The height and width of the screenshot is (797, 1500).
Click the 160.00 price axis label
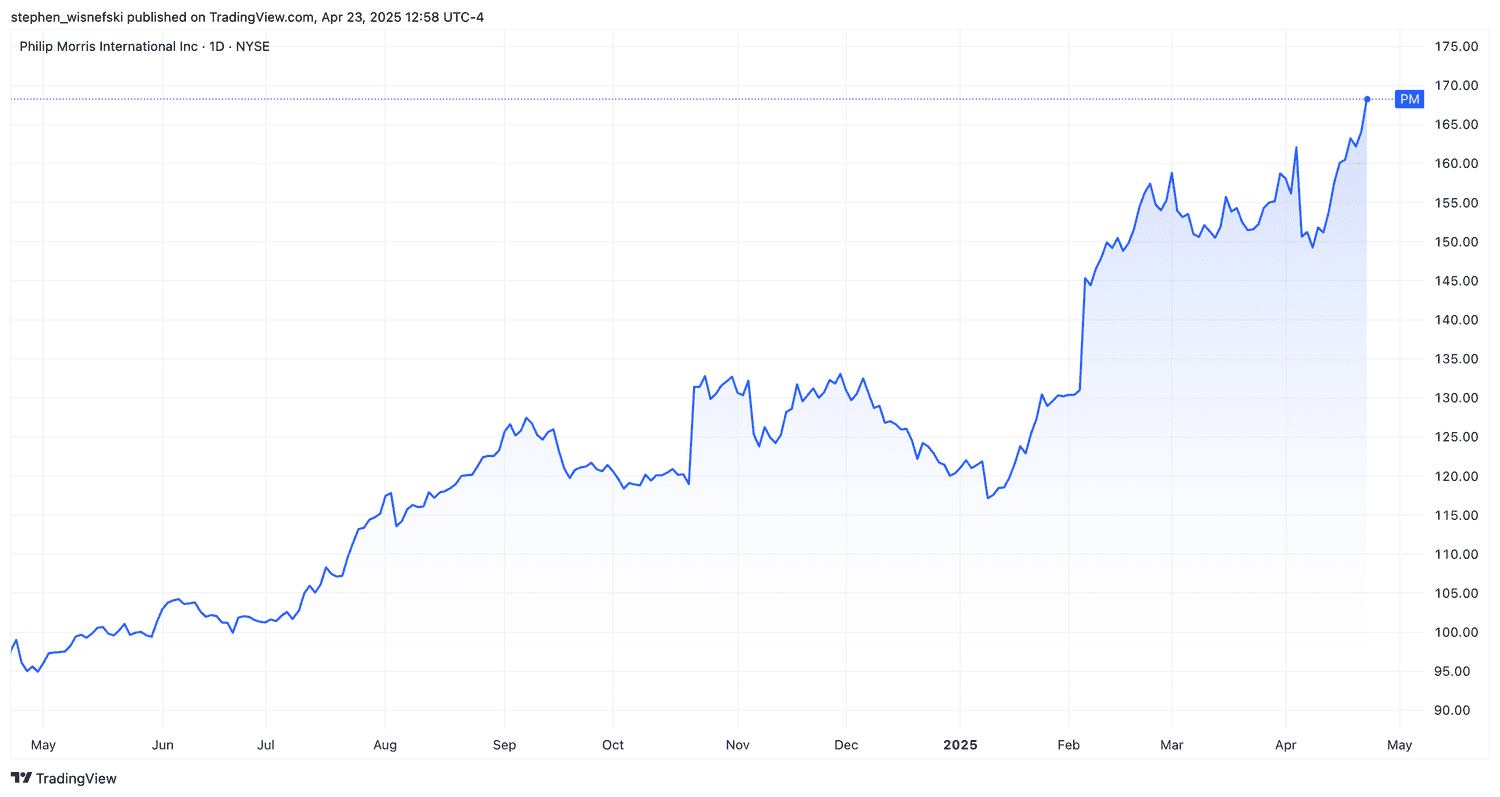point(1454,163)
